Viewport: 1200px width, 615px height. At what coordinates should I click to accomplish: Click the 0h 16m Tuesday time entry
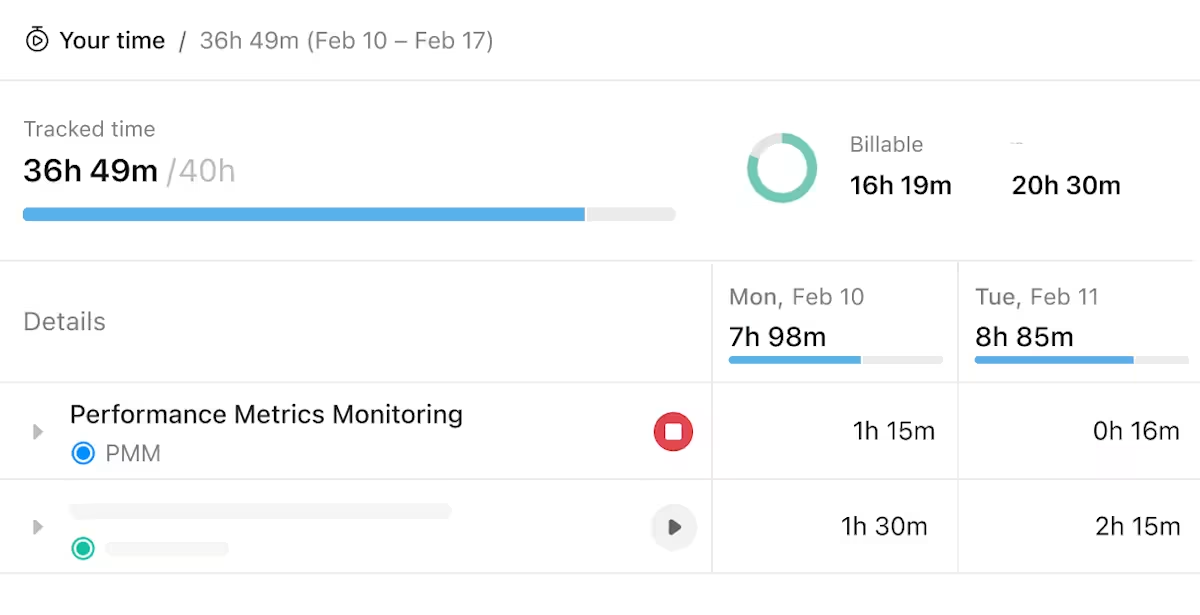[1136, 431]
